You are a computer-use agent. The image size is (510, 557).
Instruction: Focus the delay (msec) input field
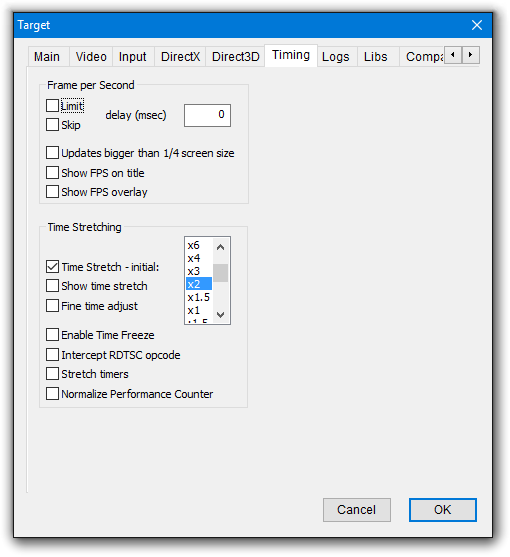pos(207,115)
